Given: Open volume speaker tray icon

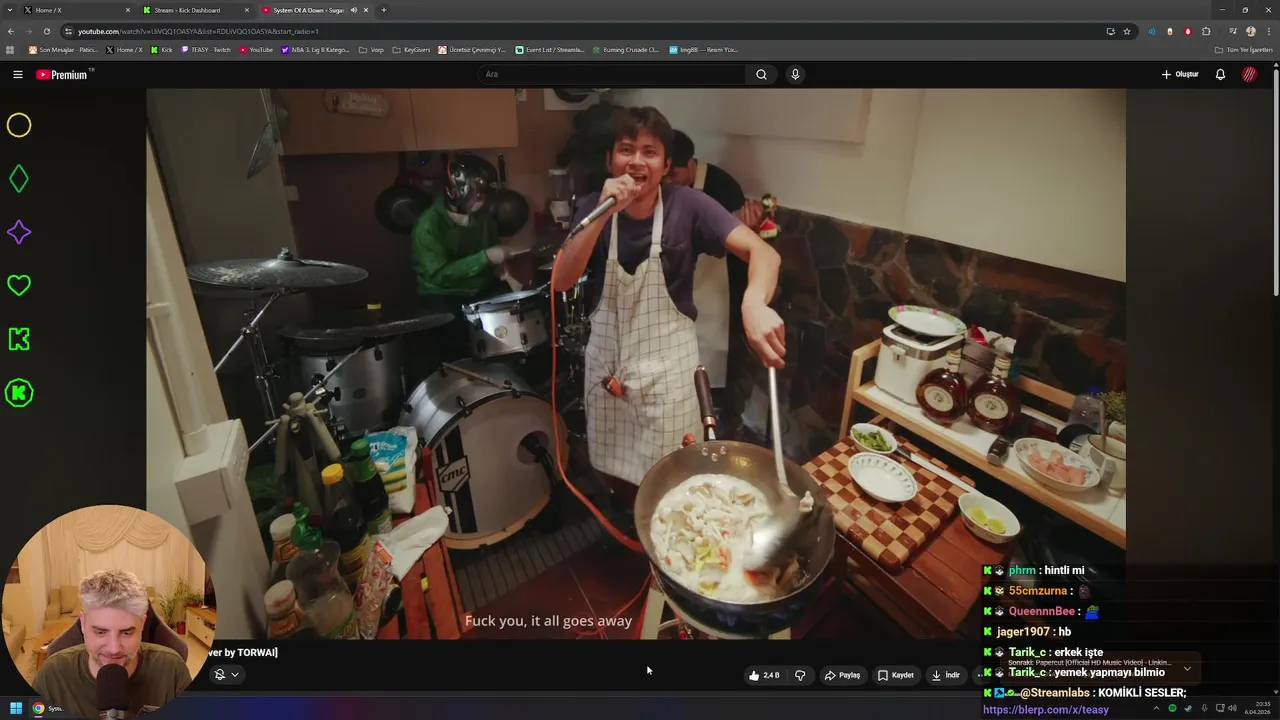Looking at the screenshot, I should click(1232, 708).
